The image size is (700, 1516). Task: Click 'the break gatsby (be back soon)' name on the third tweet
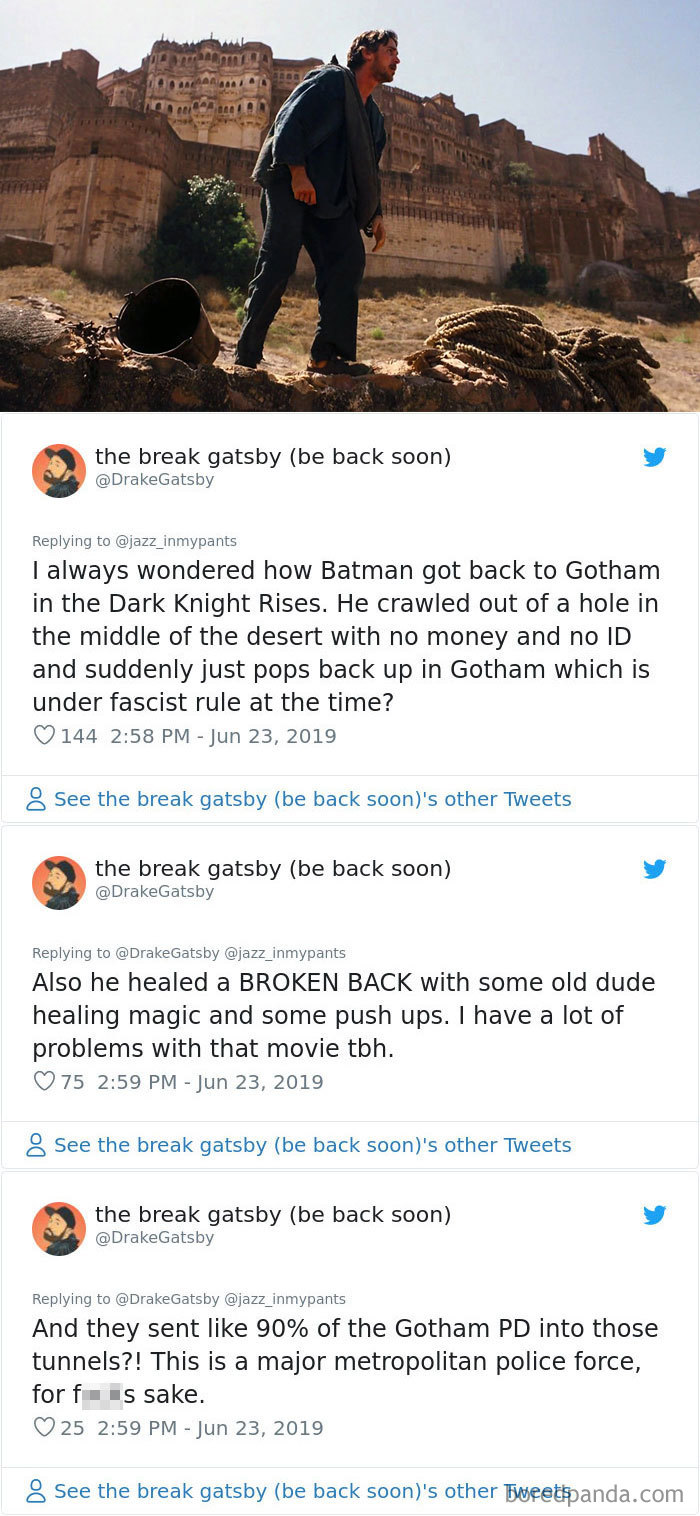tap(273, 1214)
